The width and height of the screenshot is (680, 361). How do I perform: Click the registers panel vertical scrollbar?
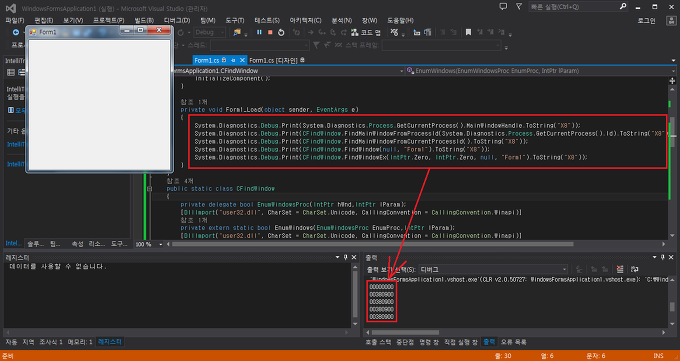click(x=356, y=295)
